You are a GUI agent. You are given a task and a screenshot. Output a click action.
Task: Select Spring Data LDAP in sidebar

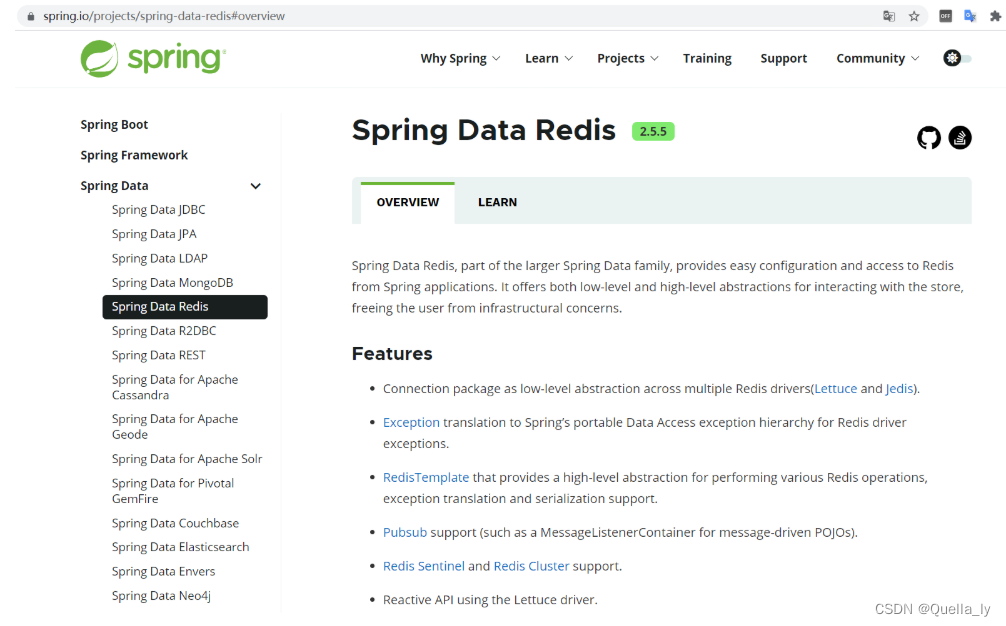coord(160,258)
